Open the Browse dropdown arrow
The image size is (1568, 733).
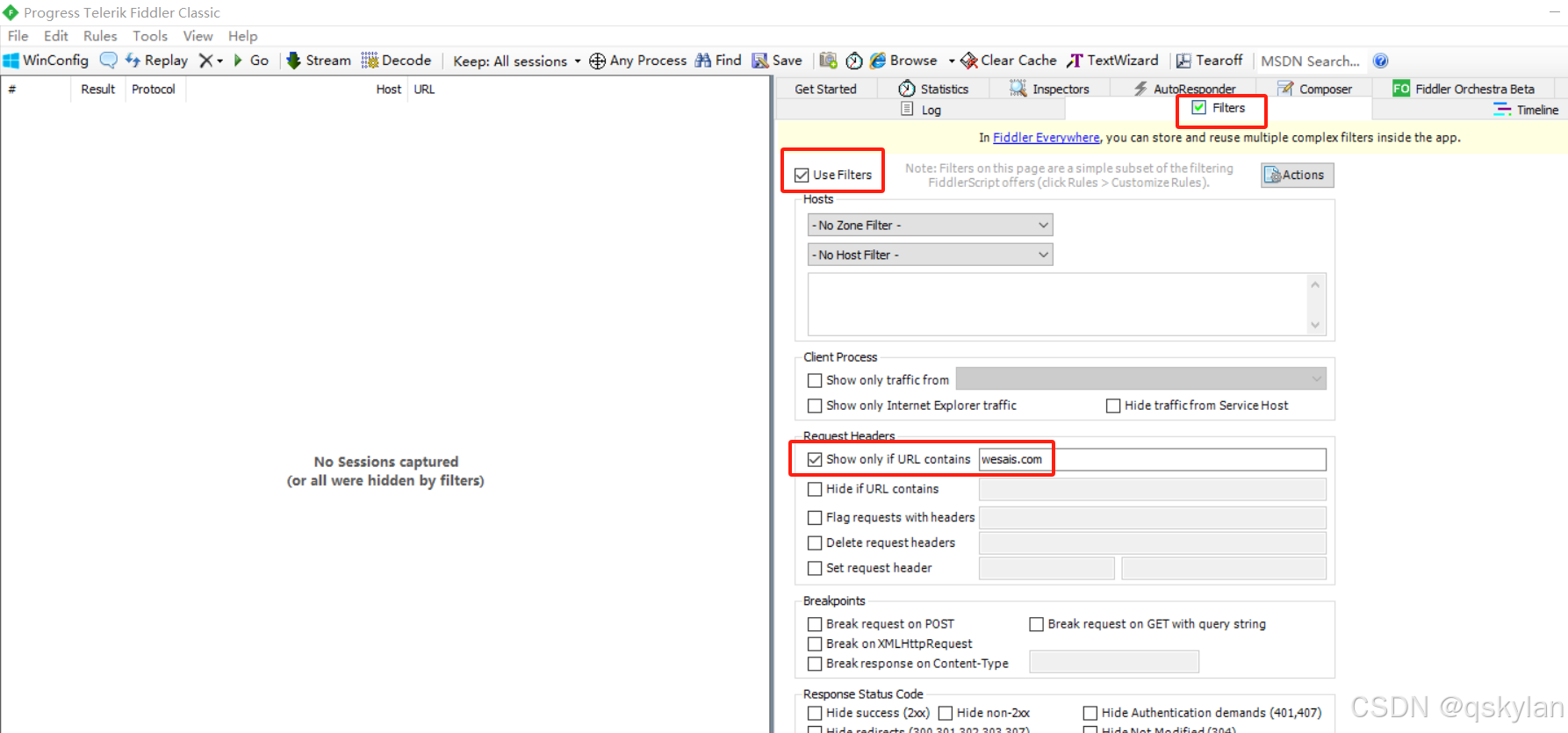(x=951, y=61)
